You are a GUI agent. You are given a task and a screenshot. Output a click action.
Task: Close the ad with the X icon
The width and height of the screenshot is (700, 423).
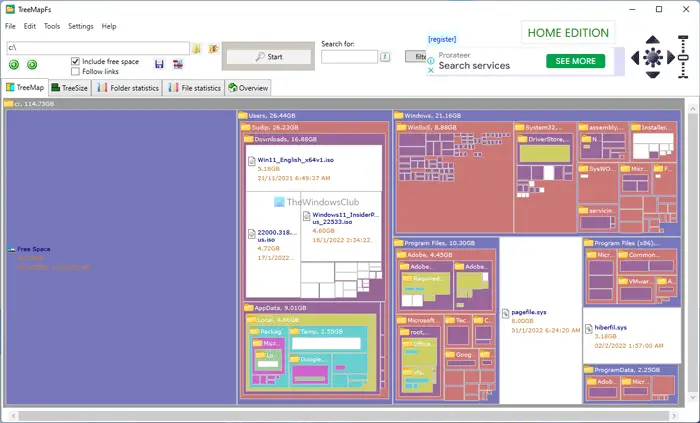tap(431, 70)
